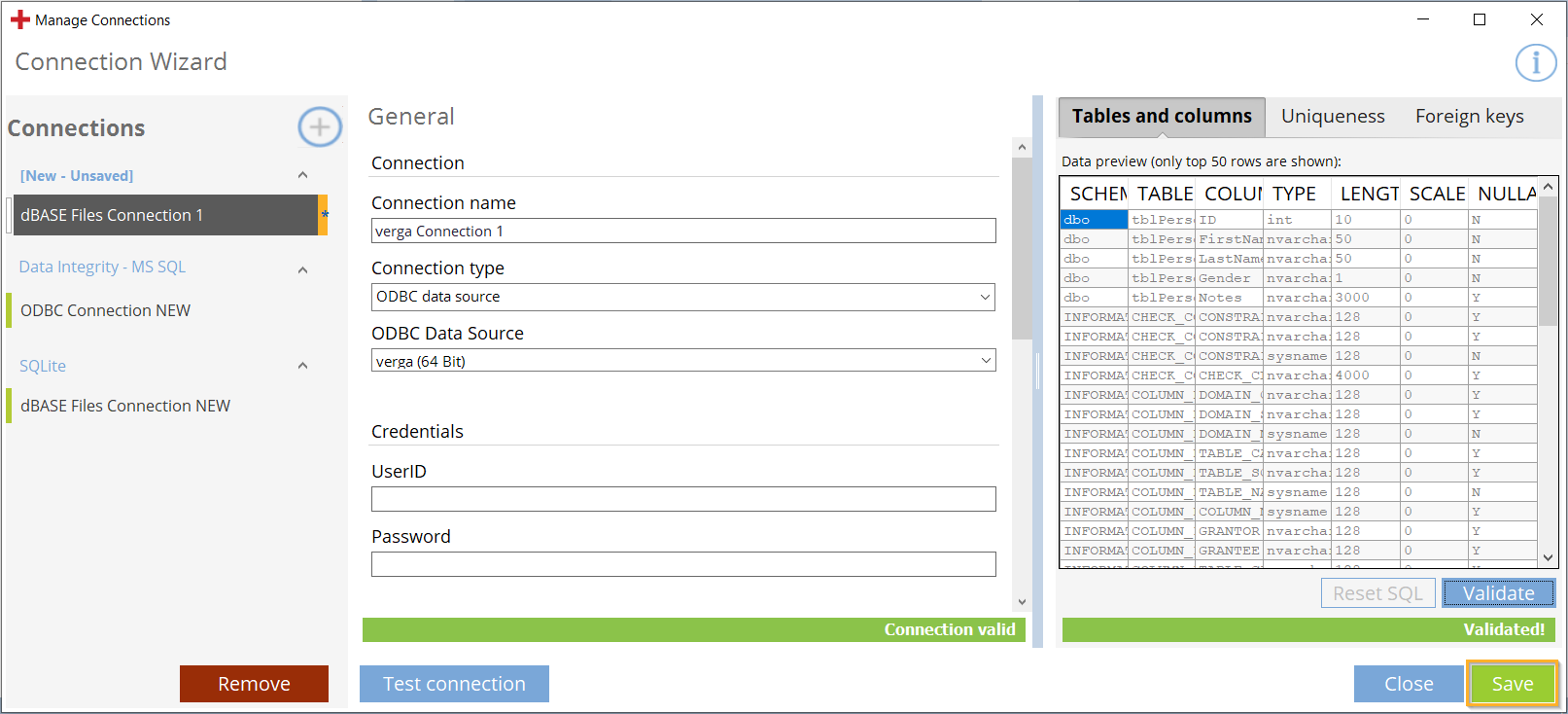Focus the Password input field

[x=683, y=564]
